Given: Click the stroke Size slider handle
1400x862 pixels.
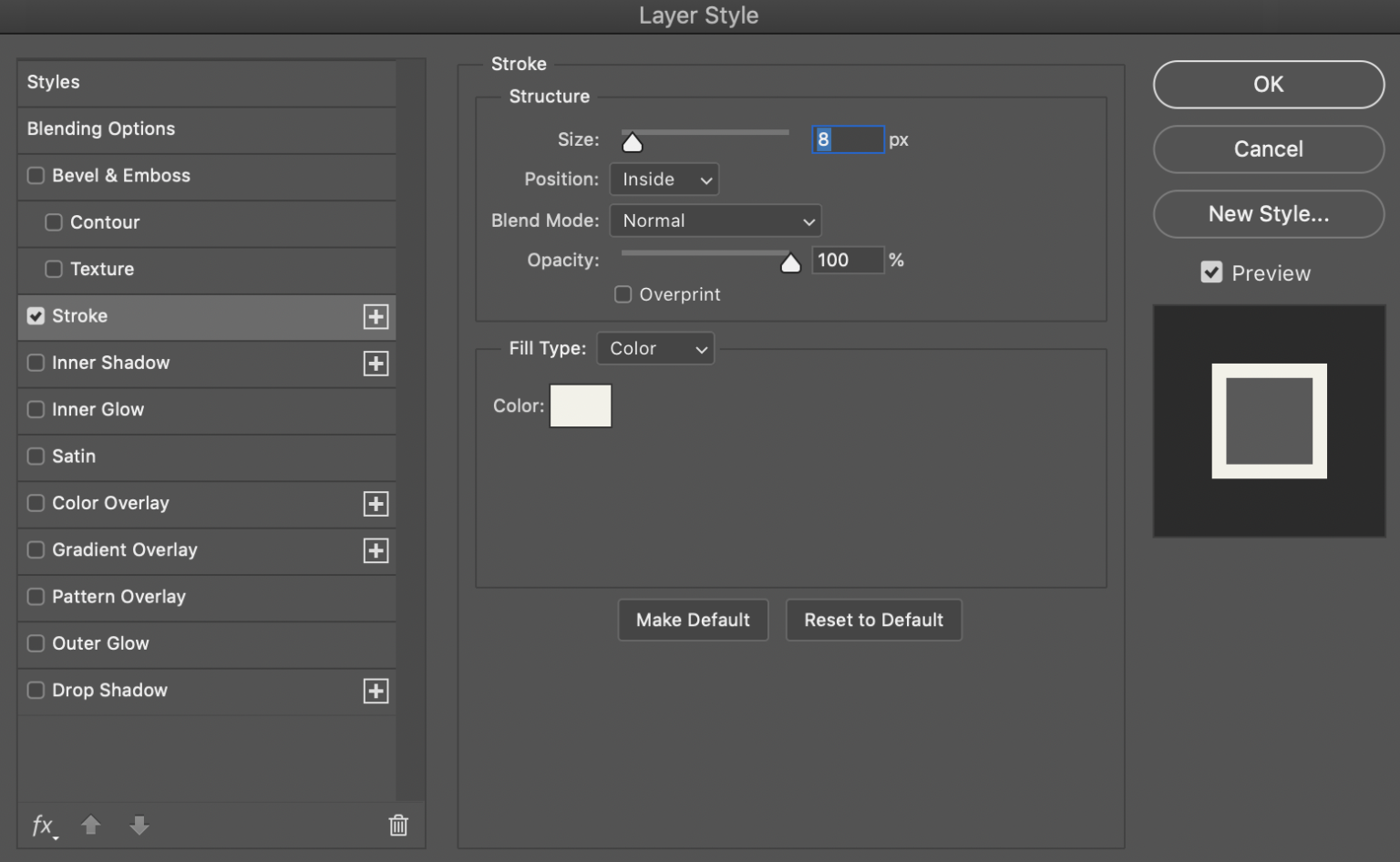Looking at the screenshot, I should click(632, 142).
